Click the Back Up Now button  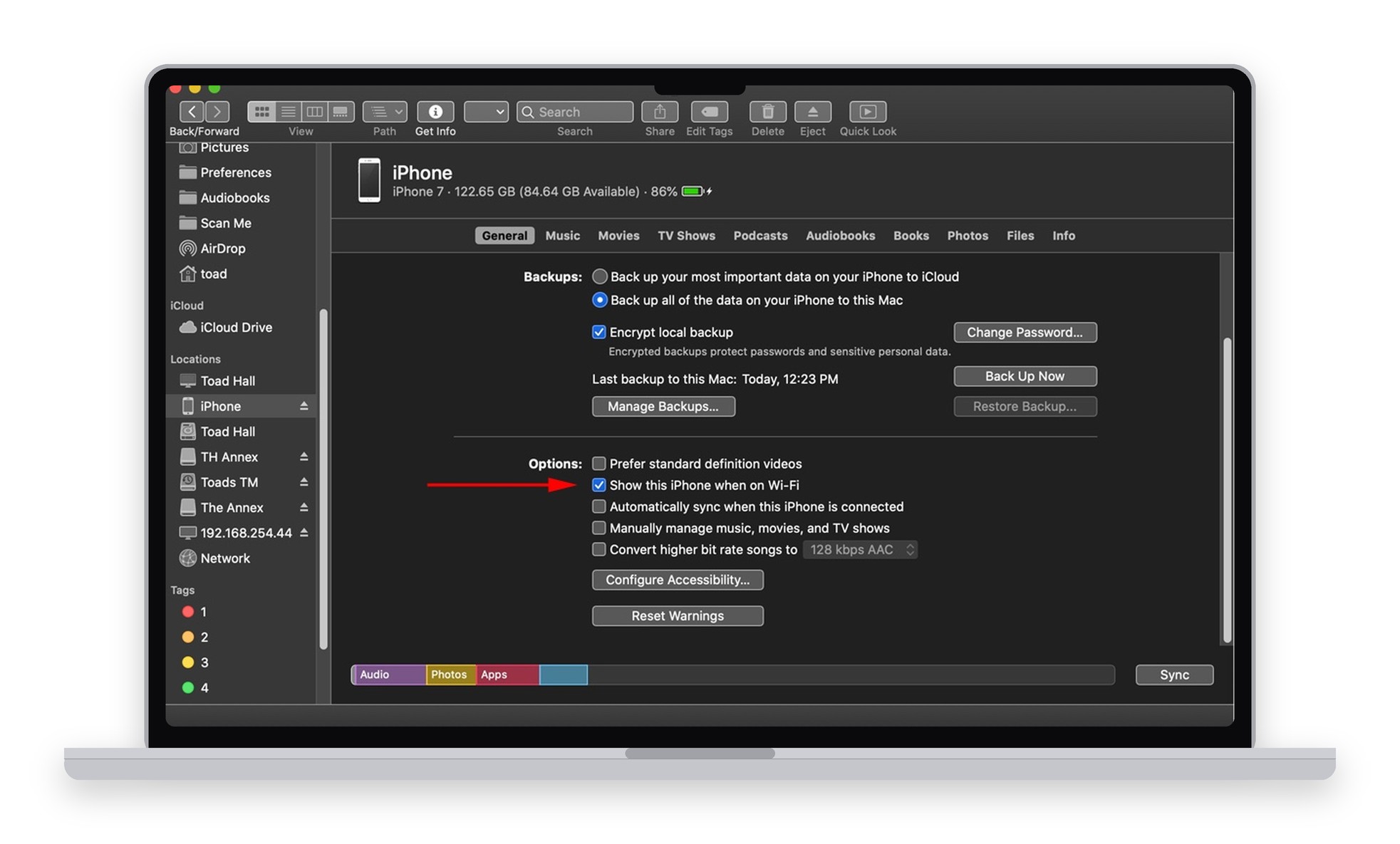point(1025,376)
